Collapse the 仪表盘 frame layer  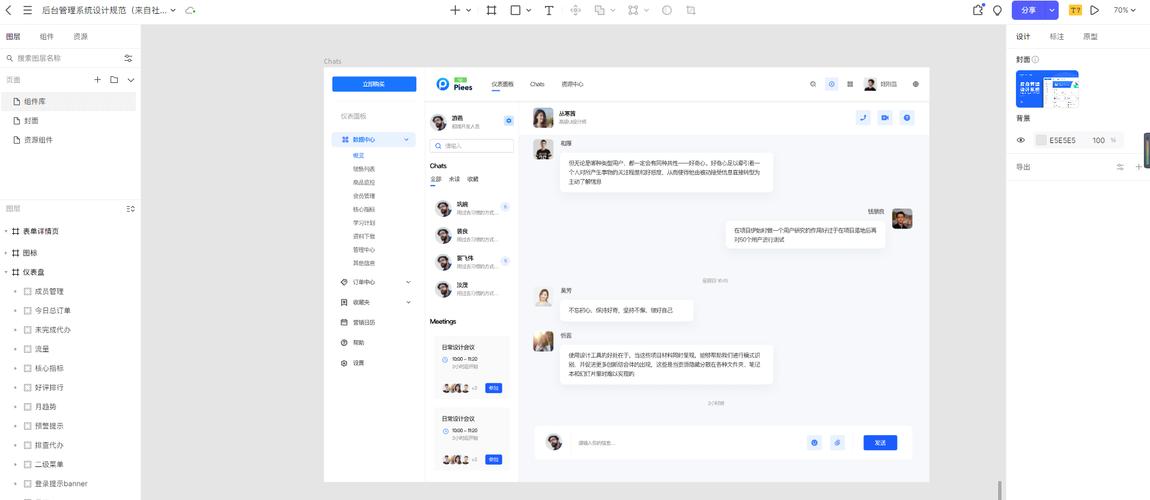click(x=6, y=272)
